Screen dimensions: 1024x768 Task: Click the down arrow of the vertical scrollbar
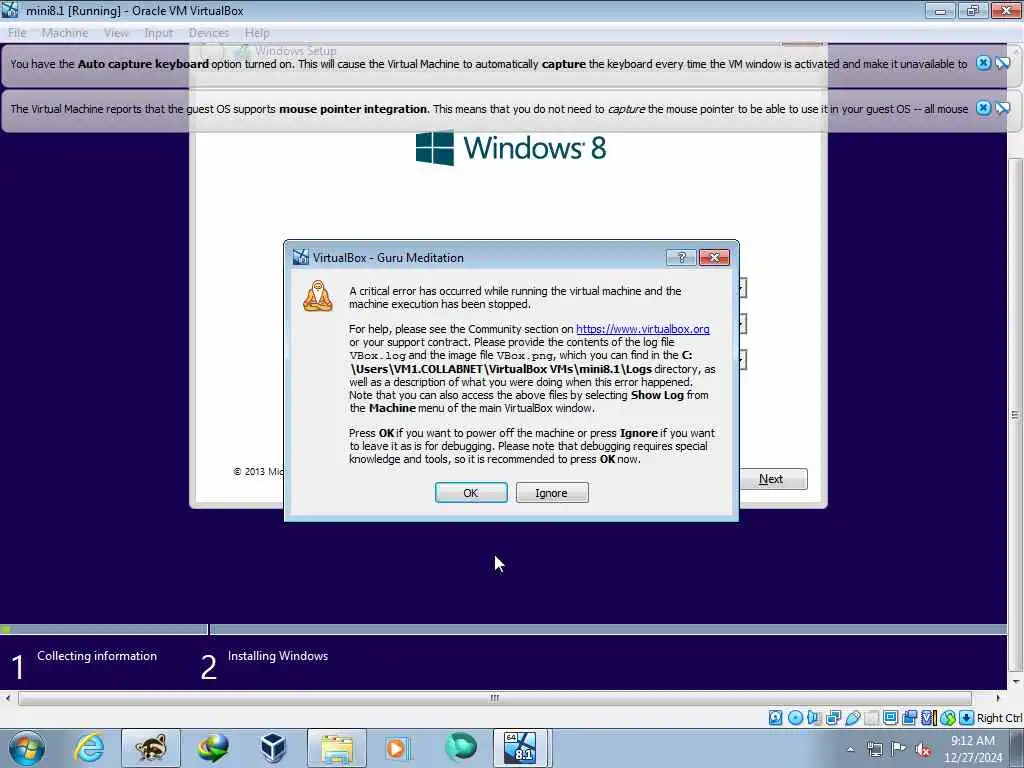pos(1016,681)
